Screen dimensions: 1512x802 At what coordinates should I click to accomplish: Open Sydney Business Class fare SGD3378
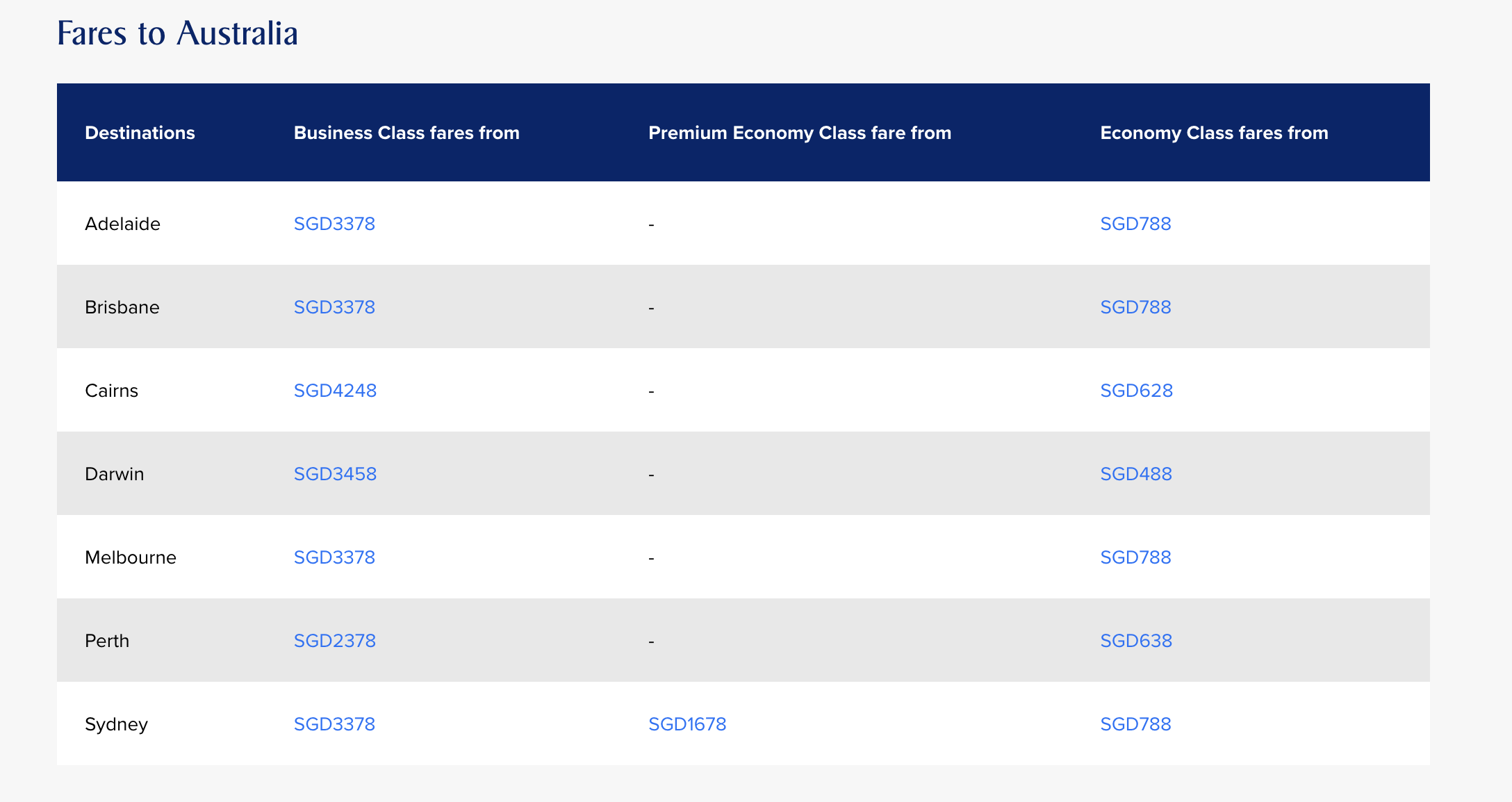point(334,724)
